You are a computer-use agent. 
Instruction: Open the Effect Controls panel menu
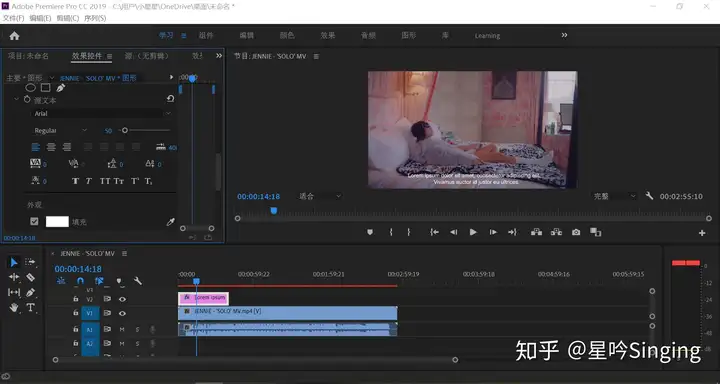pyautogui.click(x=110, y=56)
